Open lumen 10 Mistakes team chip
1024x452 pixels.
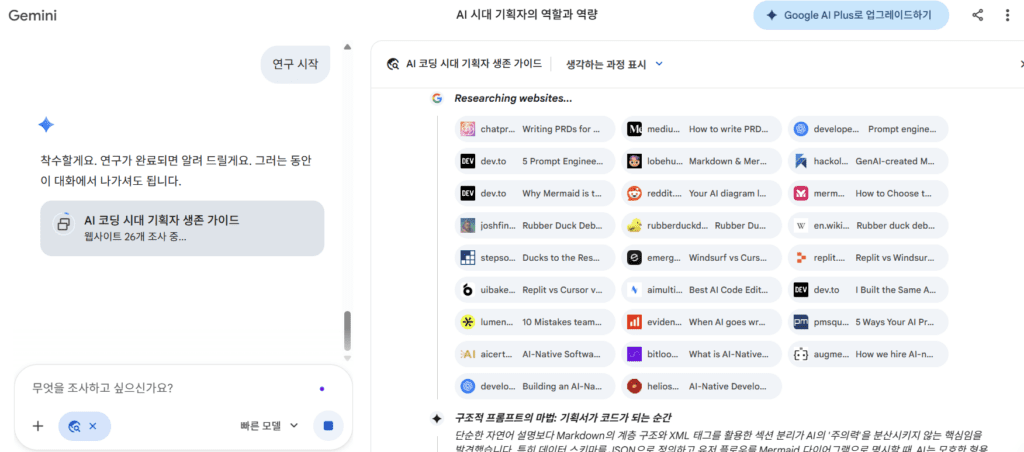click(535, 321)
